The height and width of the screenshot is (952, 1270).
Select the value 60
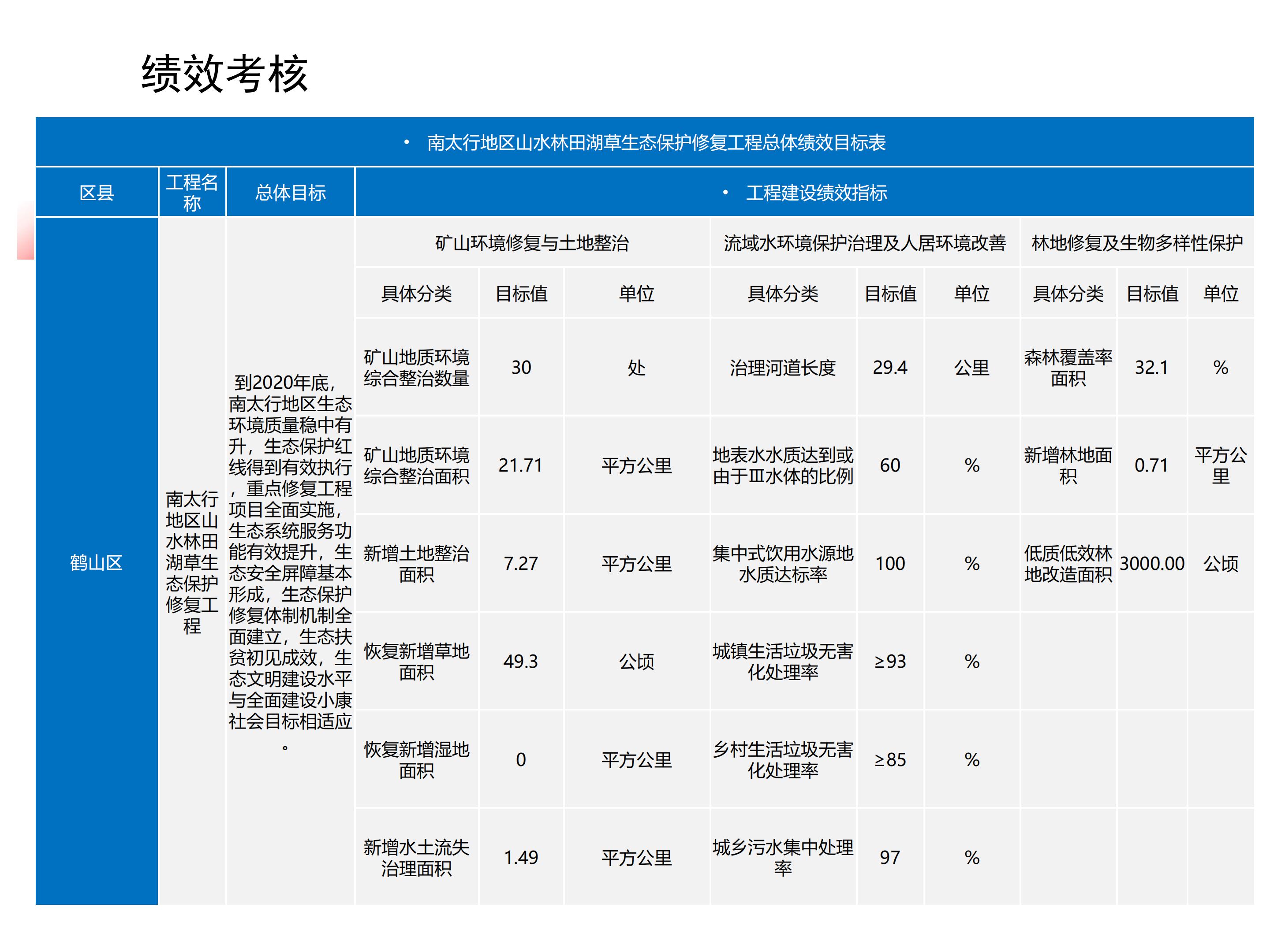[890, 465]
